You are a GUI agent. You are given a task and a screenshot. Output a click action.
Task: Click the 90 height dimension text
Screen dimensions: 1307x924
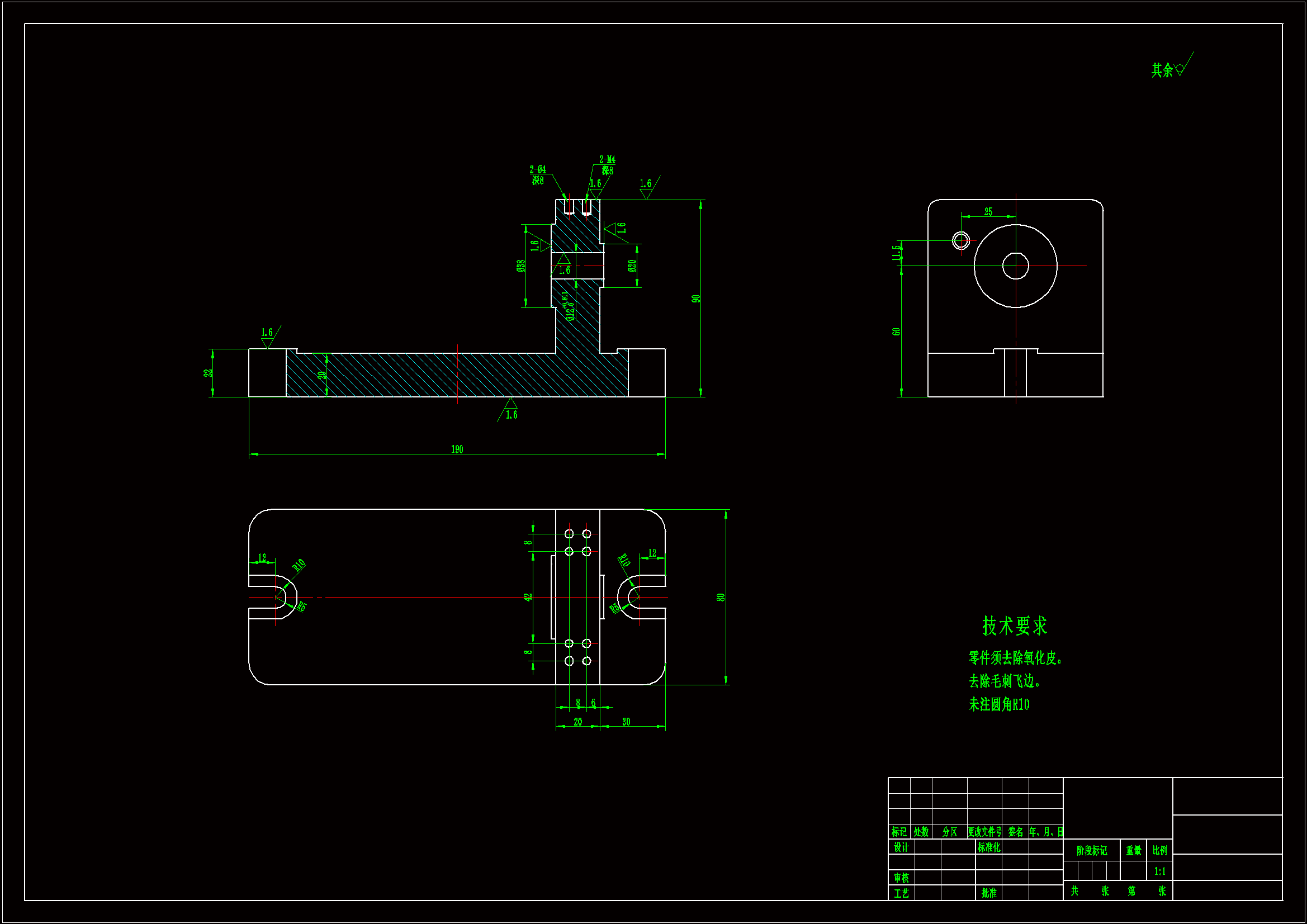click(695, 299)
